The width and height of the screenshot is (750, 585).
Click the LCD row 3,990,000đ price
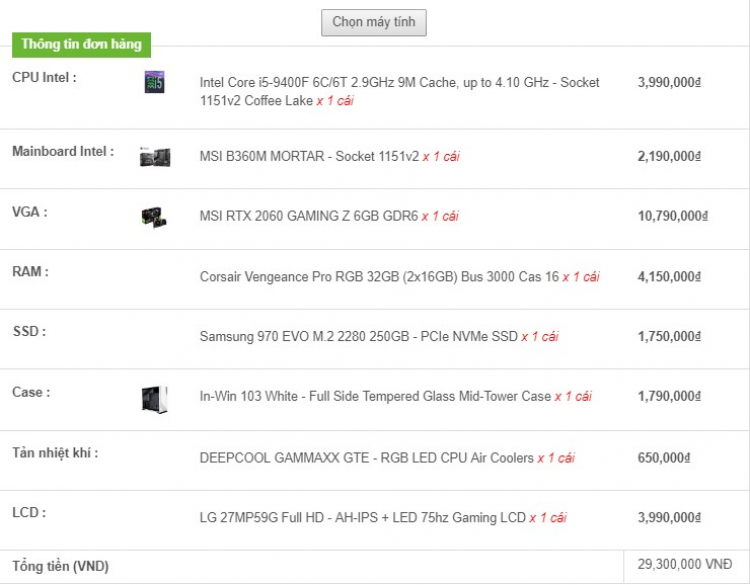pos(669,518)
